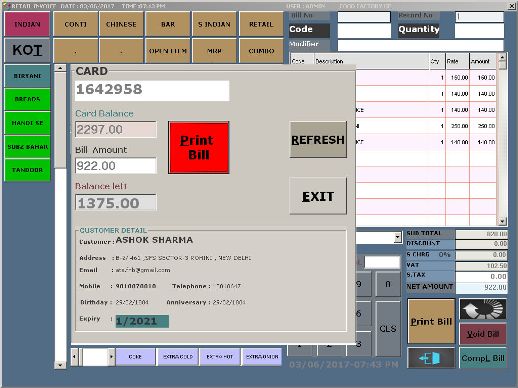Click the EXIT button in card dialog
Viewport: 518px width, 388px height.
[x=318, y=196]
